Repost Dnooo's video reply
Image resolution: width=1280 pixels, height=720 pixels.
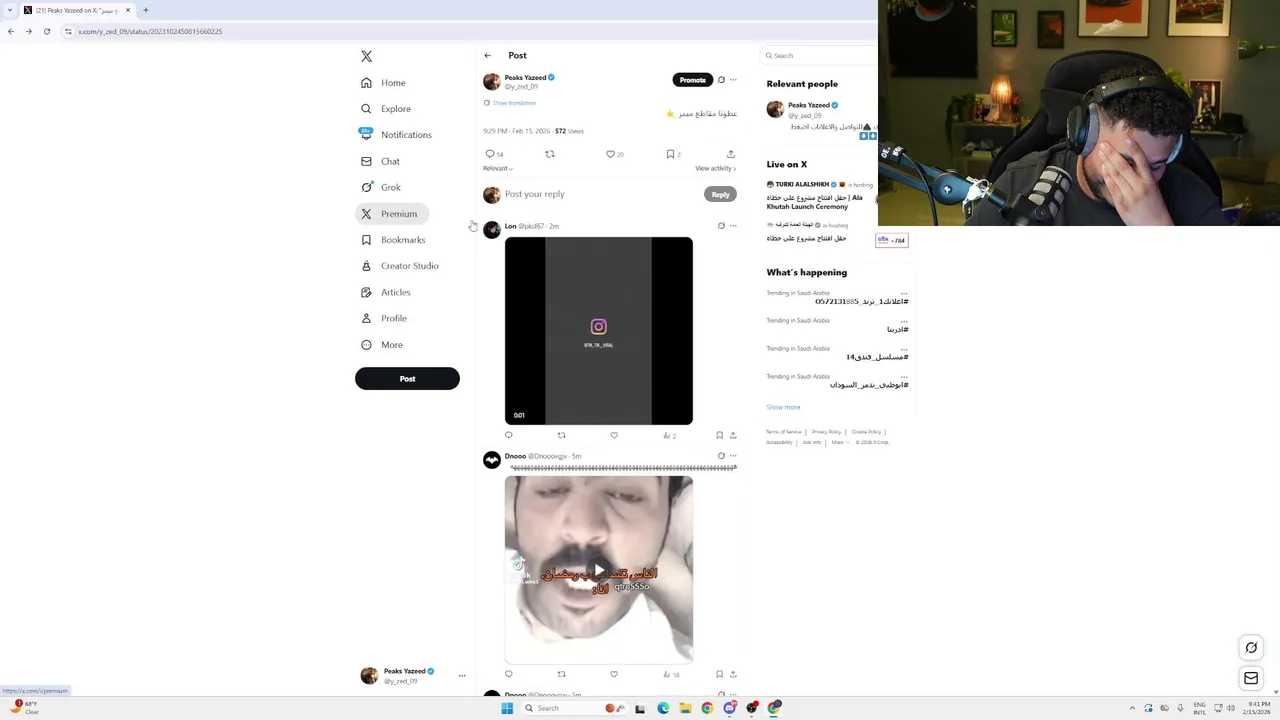[561, 674]
